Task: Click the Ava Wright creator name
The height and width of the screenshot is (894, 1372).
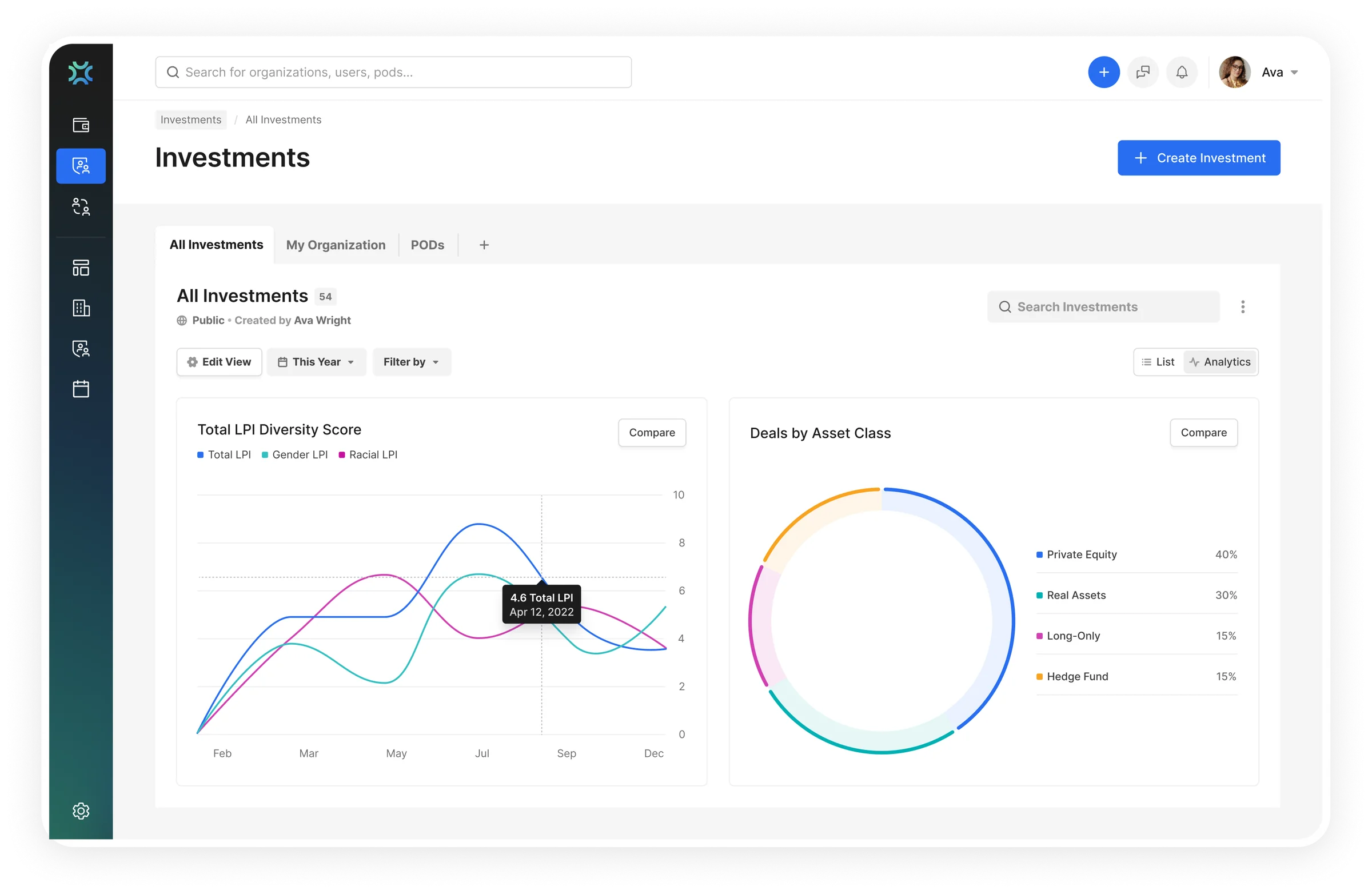Action: (x=322, y=321)
